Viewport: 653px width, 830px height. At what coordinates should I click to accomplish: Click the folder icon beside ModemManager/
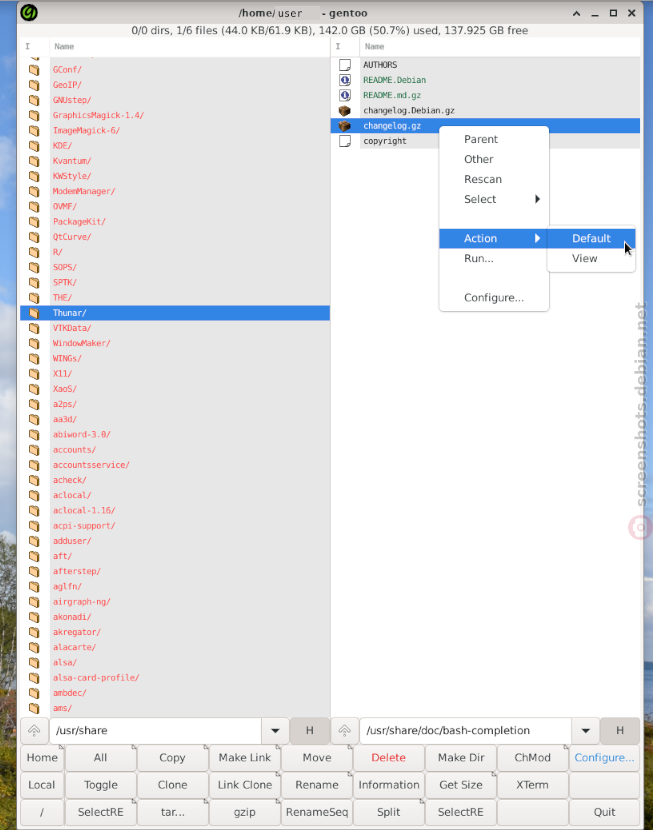click(x=34, y=191)
